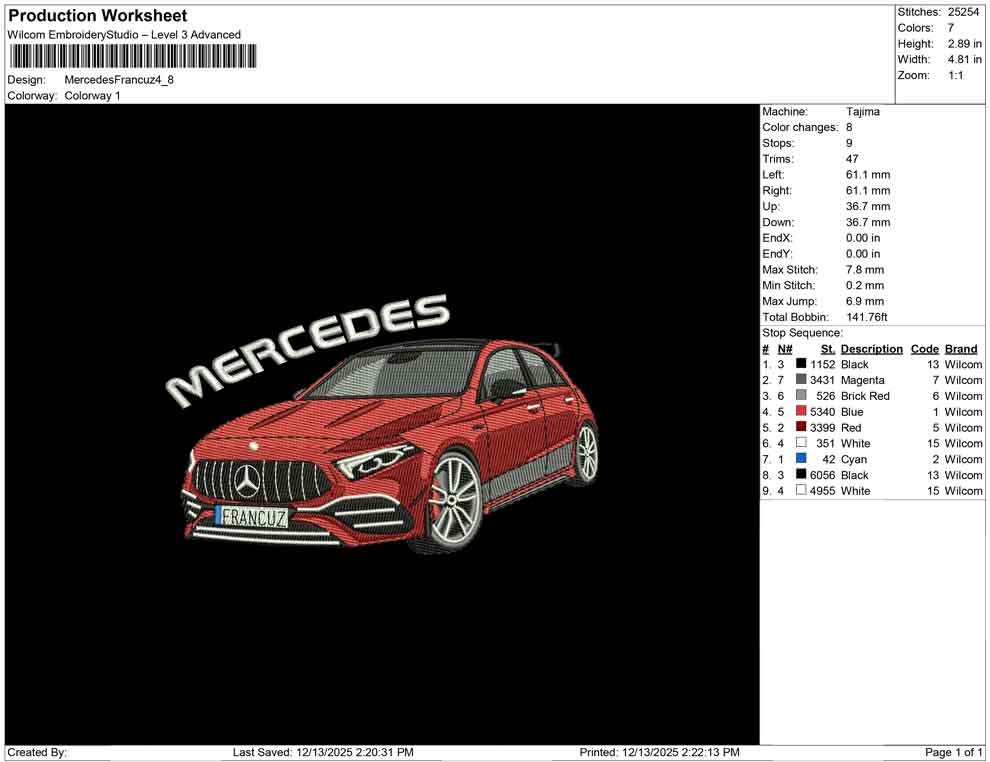990x762 pixels.
Task: Select the Machine value Tajima
Action: [864, 112]
